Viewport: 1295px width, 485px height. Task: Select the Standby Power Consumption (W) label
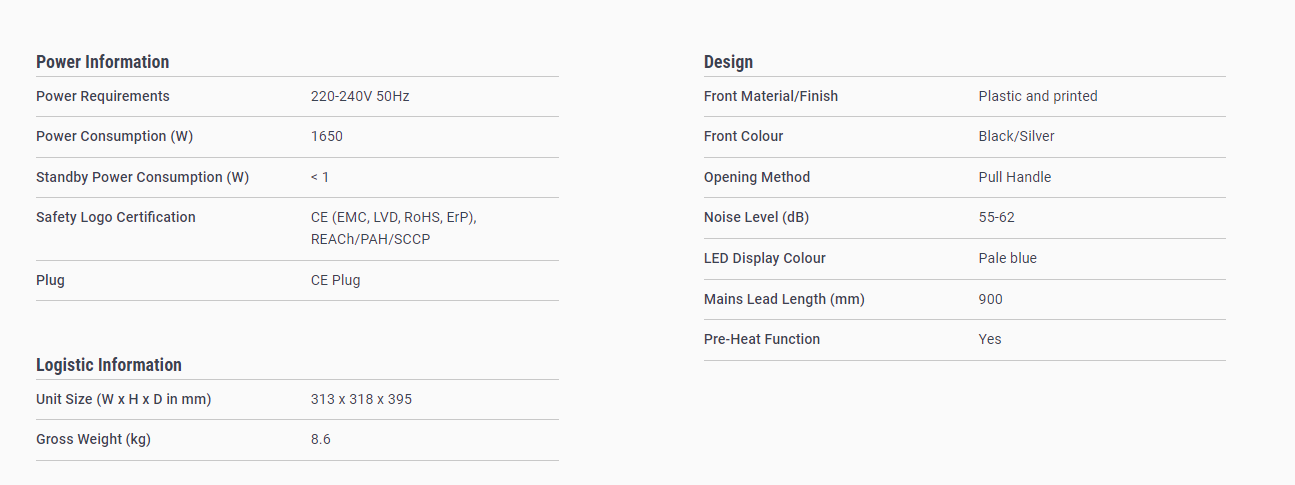pos(143,178)
